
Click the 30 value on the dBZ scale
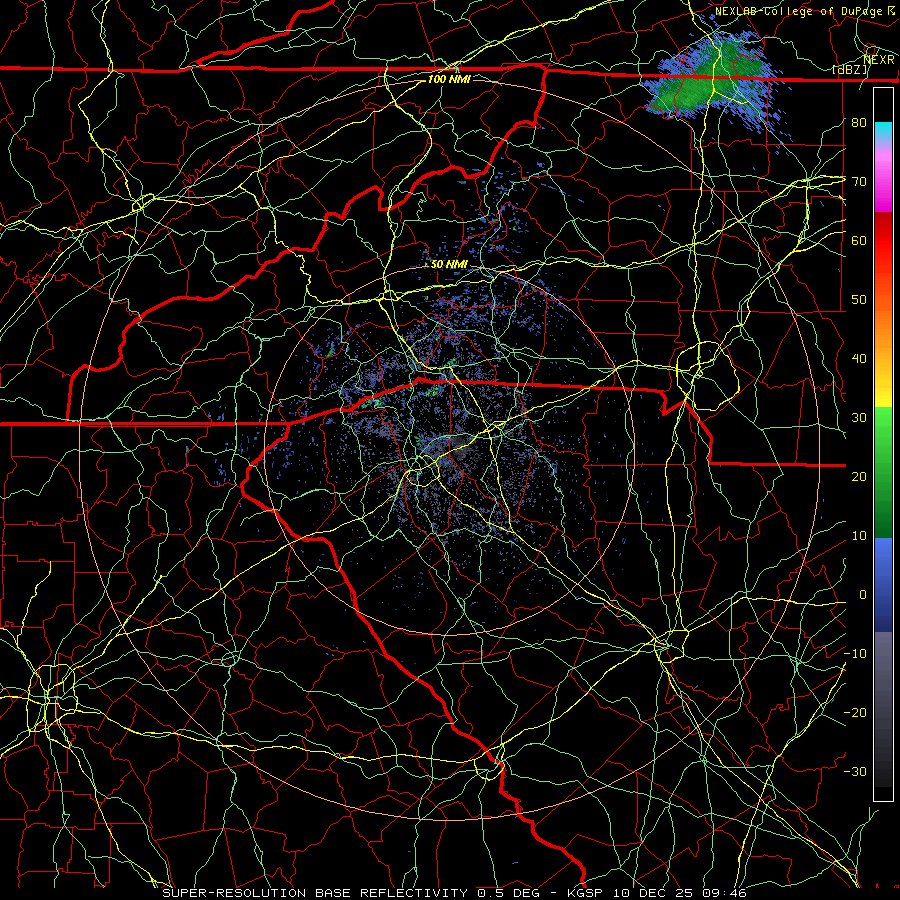pyautogui.click(x=859, y=418)
